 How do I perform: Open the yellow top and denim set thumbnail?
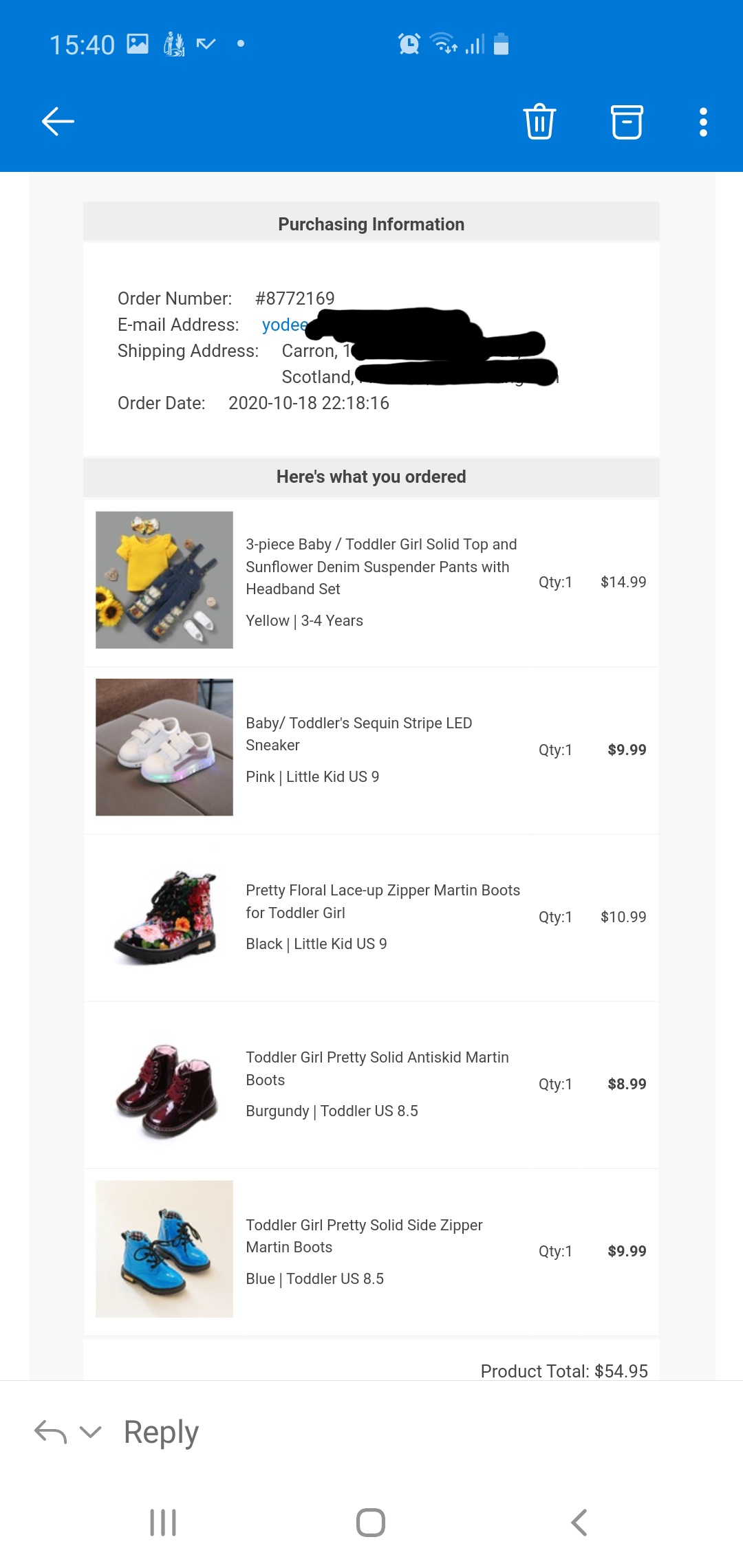pyautogui.click(x=164, y=580)
